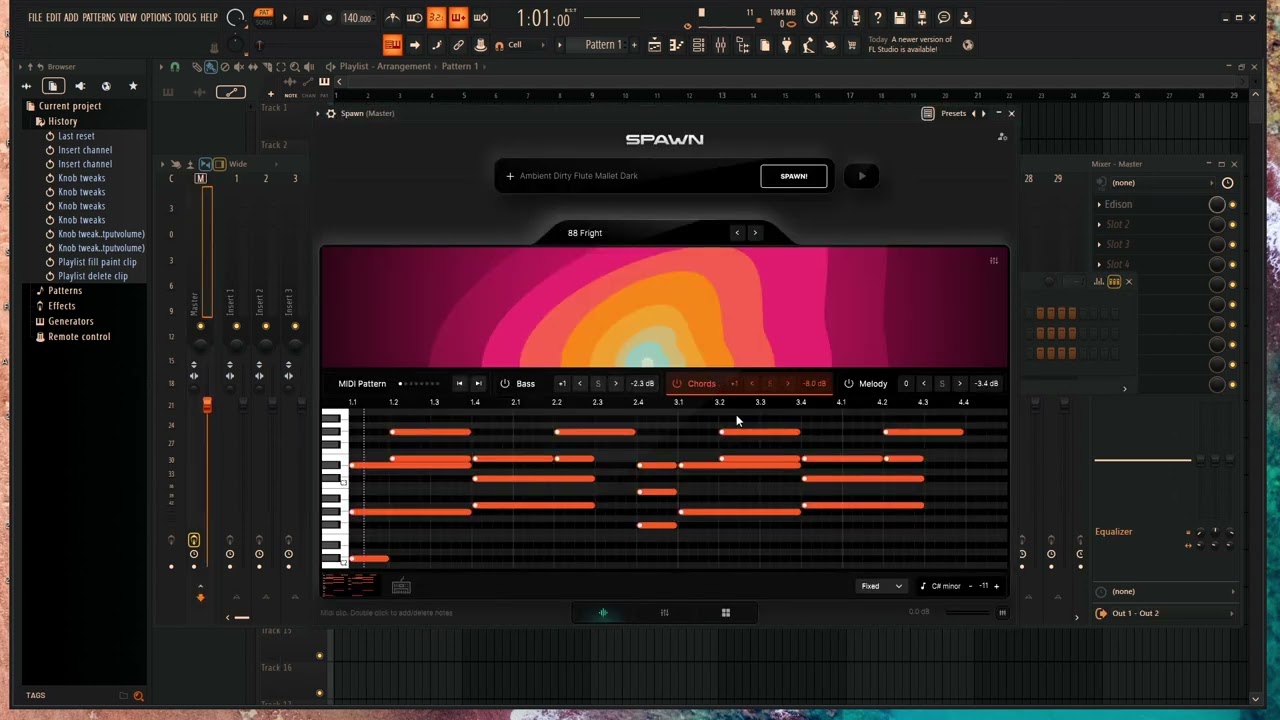Toggle the metronome icon
Image resolution: width=1280 pixels, height=720 pixels.
pos(392,18)
